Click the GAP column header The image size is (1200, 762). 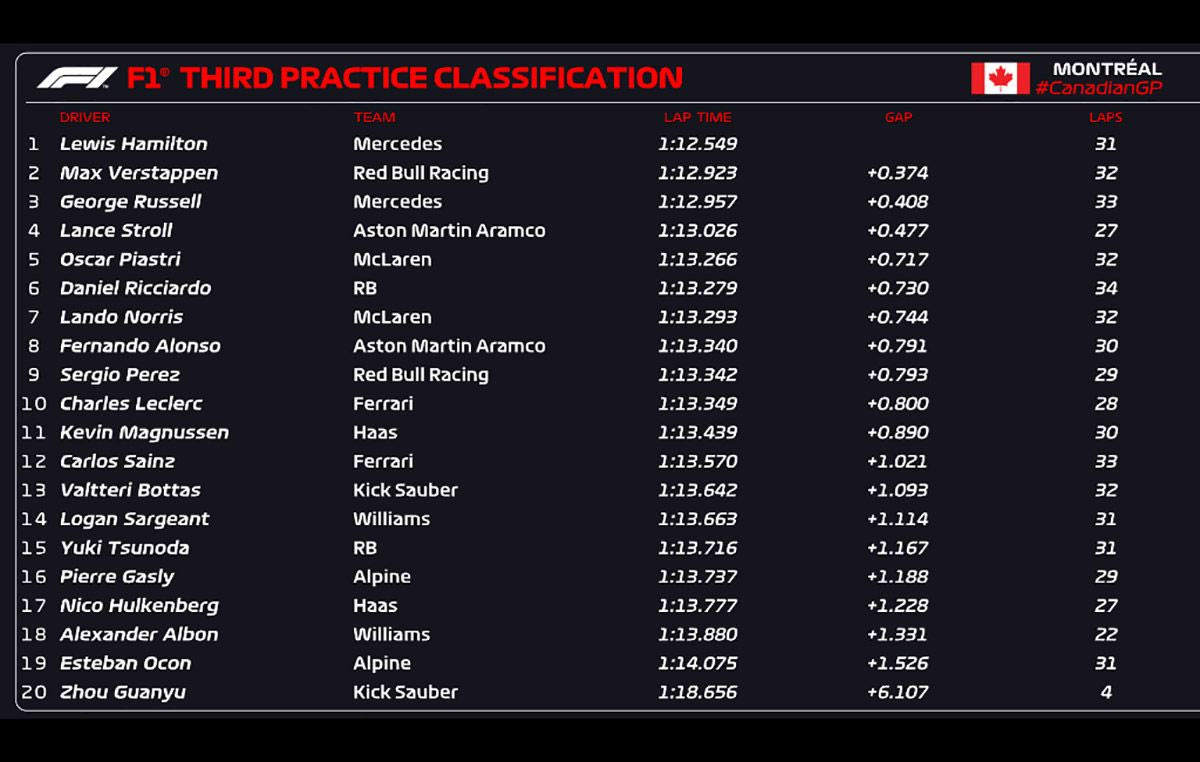[898, 118]
